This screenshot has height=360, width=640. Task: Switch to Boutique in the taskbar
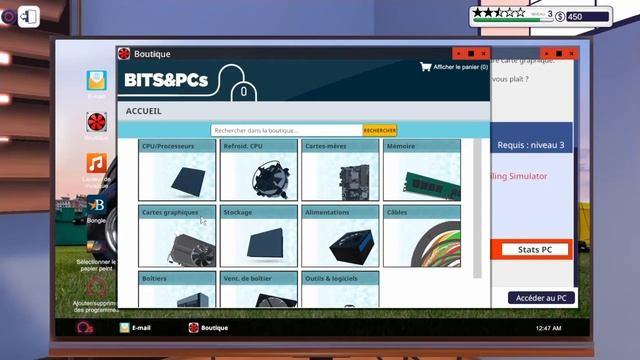pos(208,328)
